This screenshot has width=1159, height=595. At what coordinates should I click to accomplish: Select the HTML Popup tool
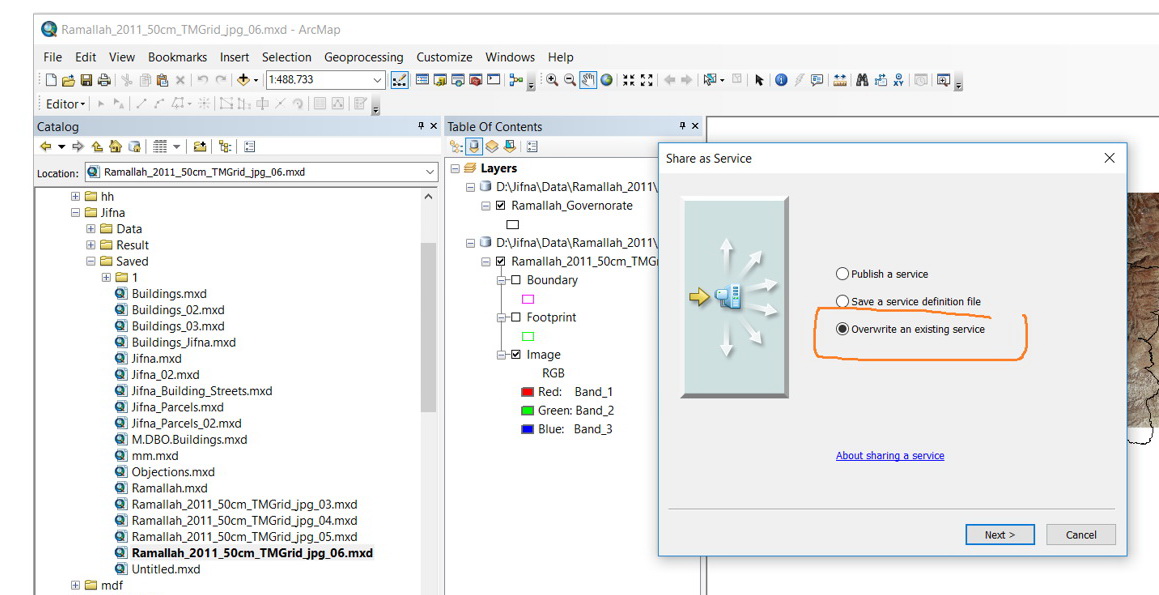pyautogui.click(x=817, y=80)
